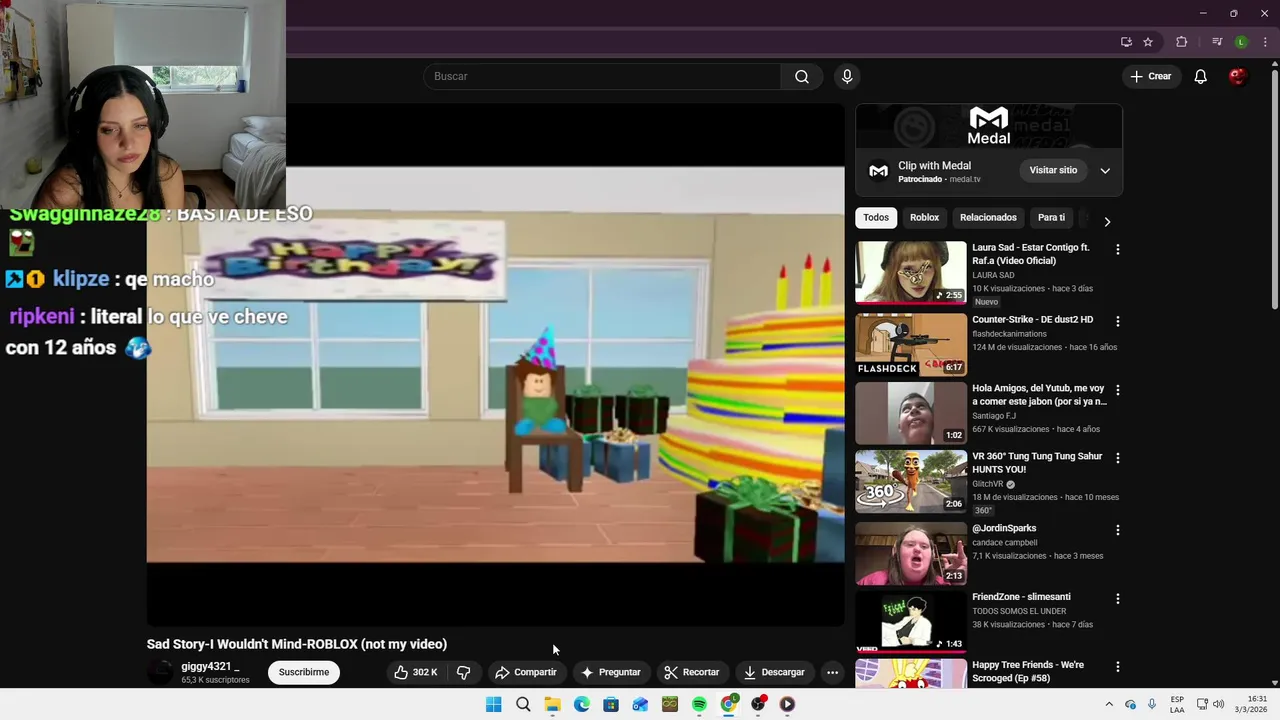This screenshot has width=1280, height=720.
Task: Open options menu for VR 360 video
Action: pos(1117,457)
